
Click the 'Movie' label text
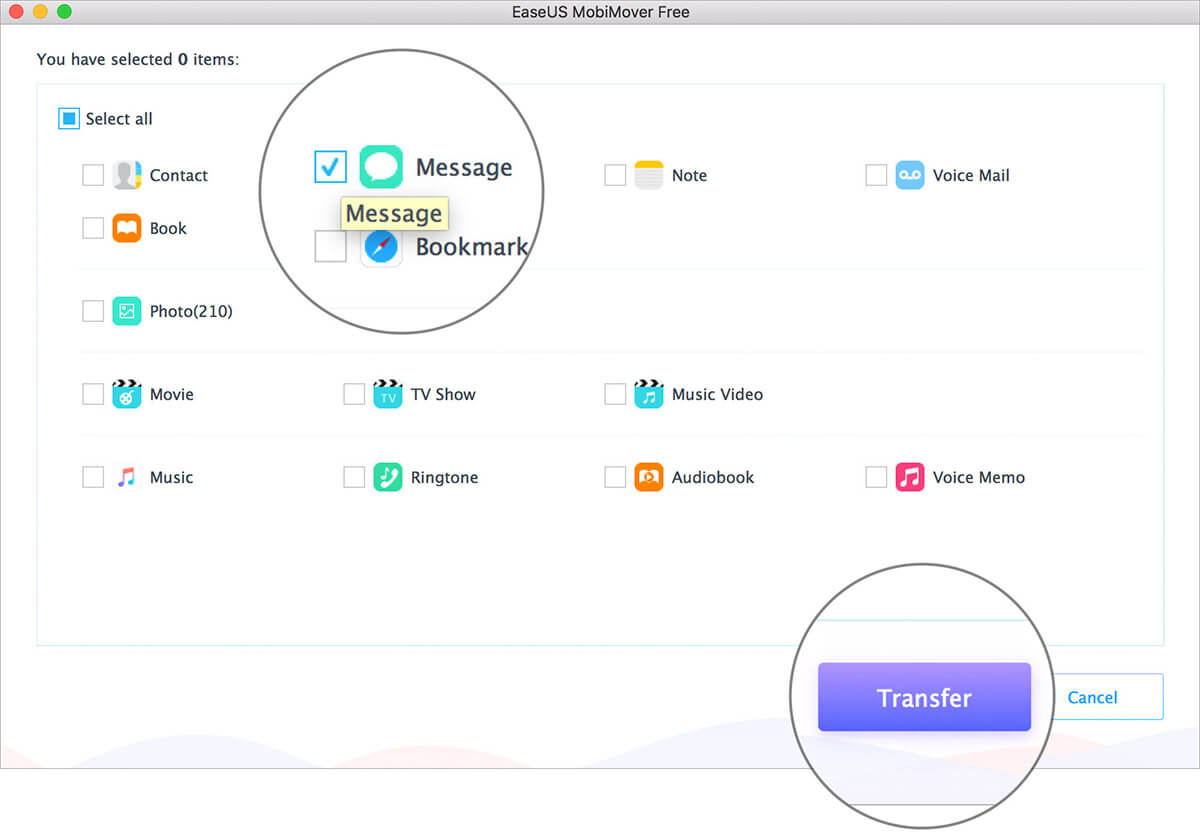172,394
